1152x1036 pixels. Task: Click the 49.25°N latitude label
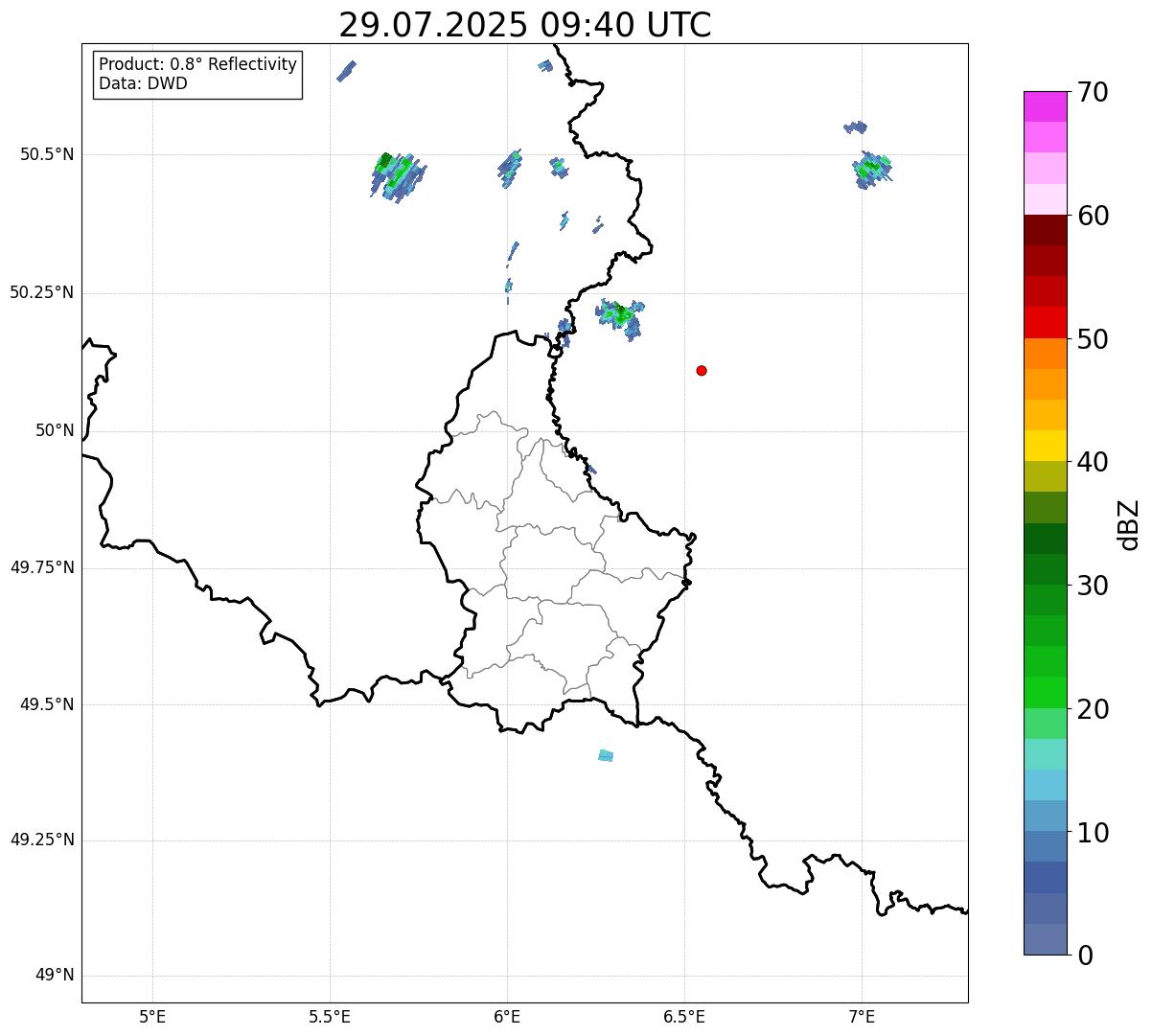pos(42,840)
